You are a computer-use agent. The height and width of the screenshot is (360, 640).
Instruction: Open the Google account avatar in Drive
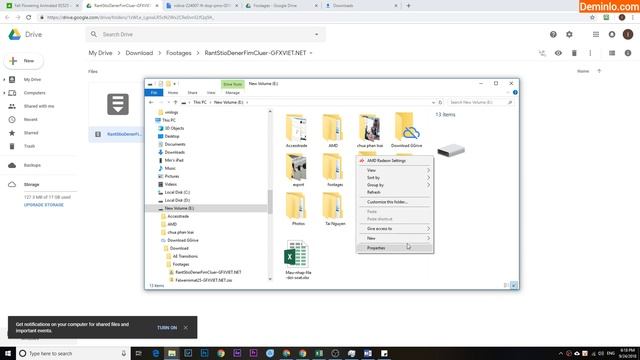point(628,35)
